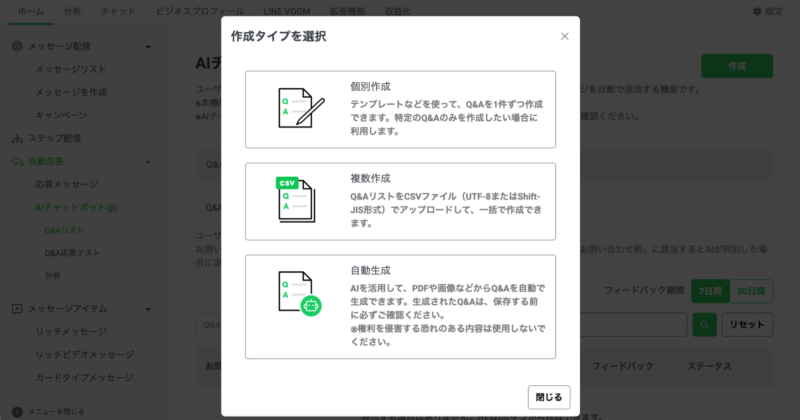Collapse the 自動応答 section arrow
This screenshot has width=800, height=420.
point(148,162)
